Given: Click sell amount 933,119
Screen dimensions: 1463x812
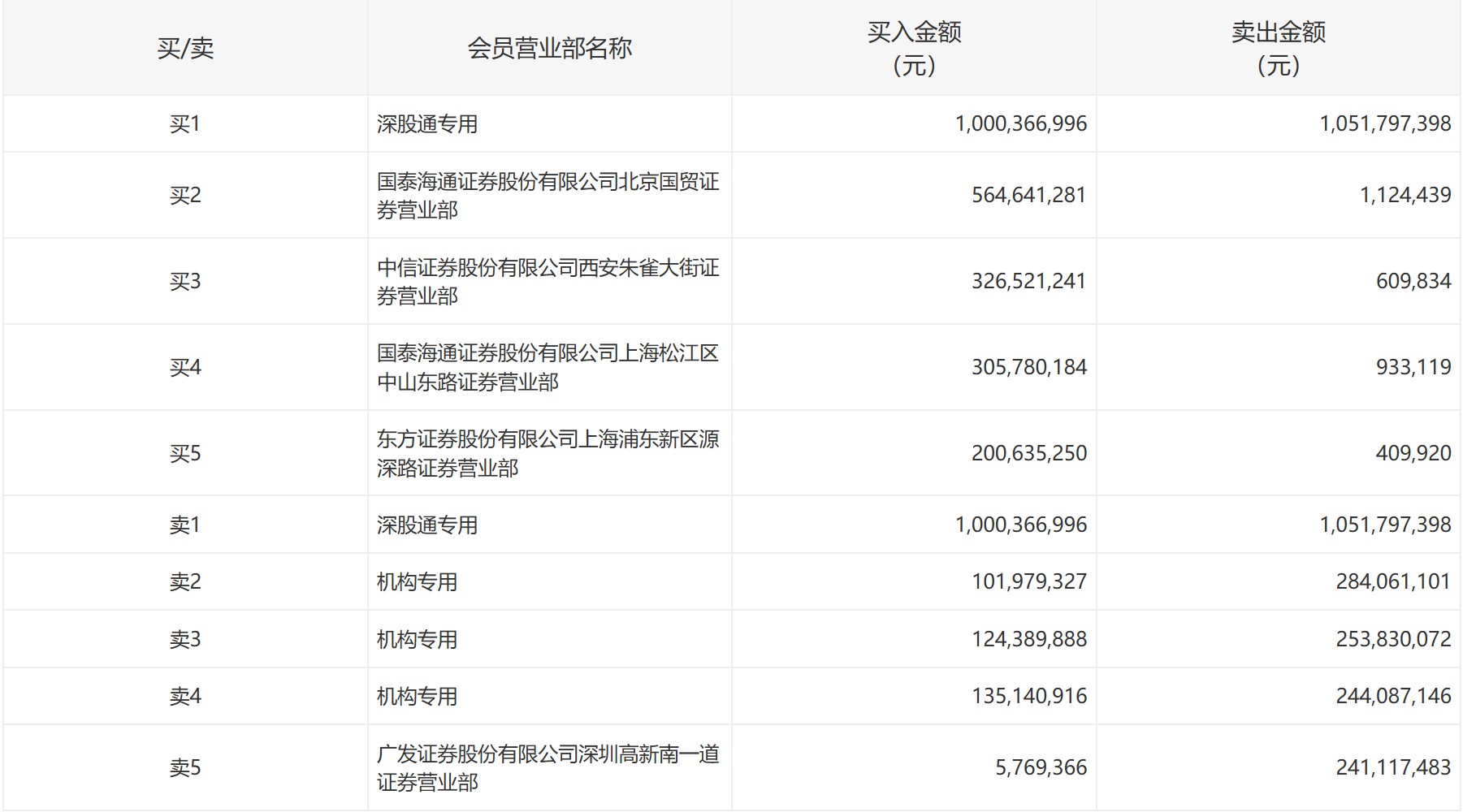Looking at the screenshot, I should 1414,367.
